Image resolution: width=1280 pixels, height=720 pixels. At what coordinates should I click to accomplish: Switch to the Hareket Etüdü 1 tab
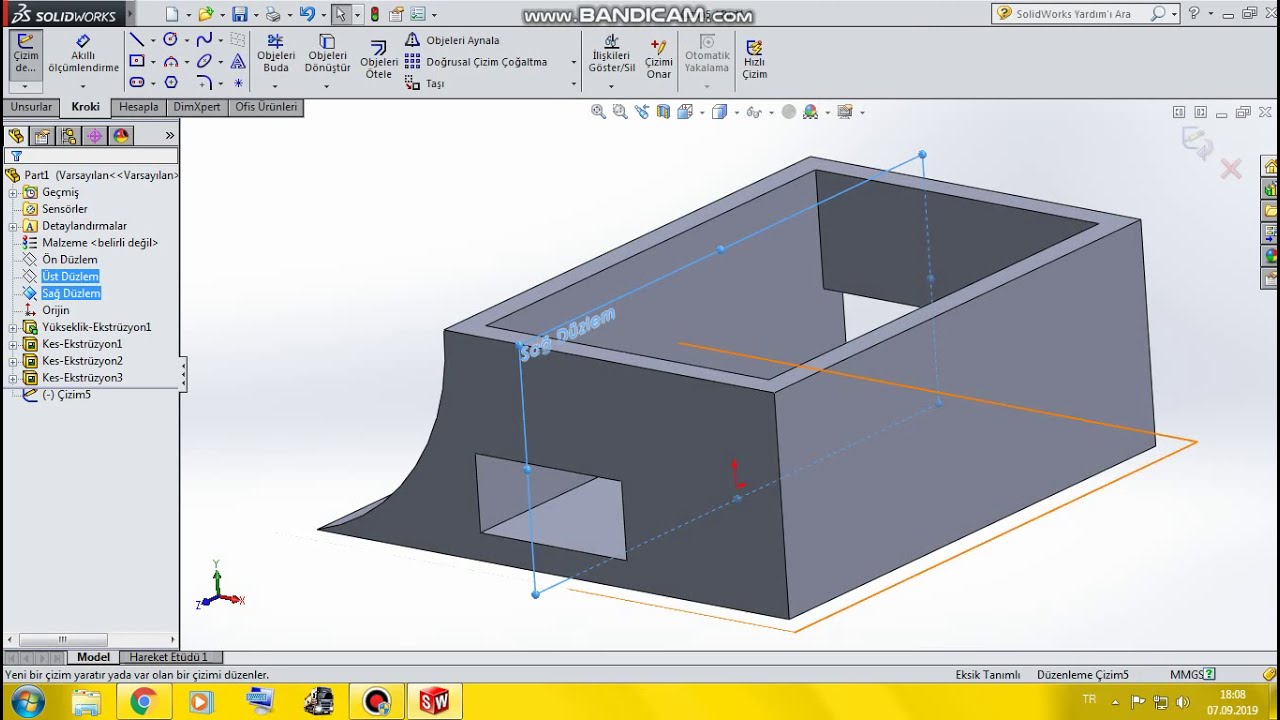coord(169,657)
